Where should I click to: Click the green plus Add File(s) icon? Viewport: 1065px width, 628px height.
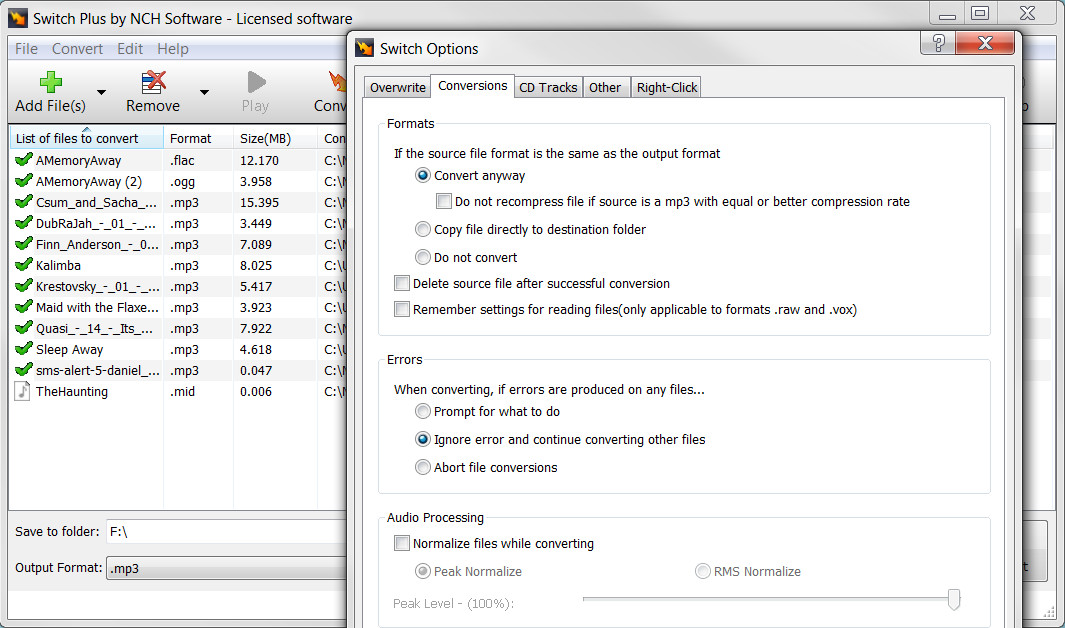pos(49,82)
